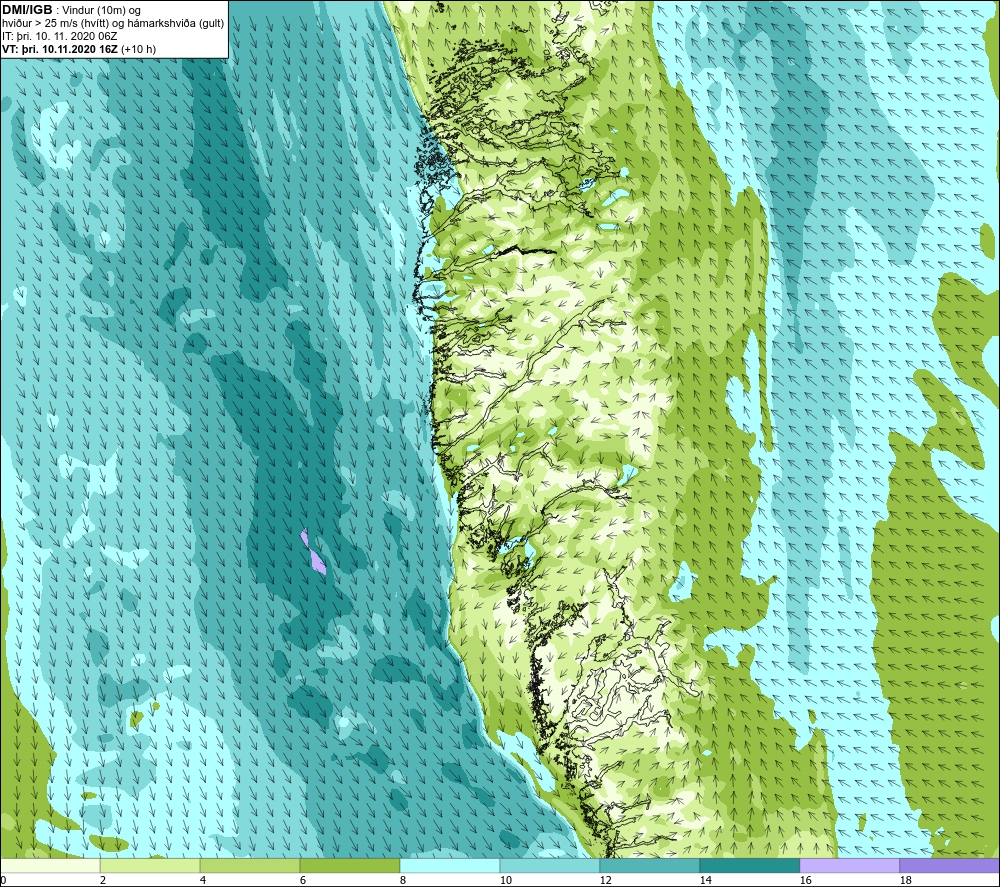Viewport: 1000px width, 887px height.
Task: Click the DMI/IGB title text
Action: click(27, 10)
